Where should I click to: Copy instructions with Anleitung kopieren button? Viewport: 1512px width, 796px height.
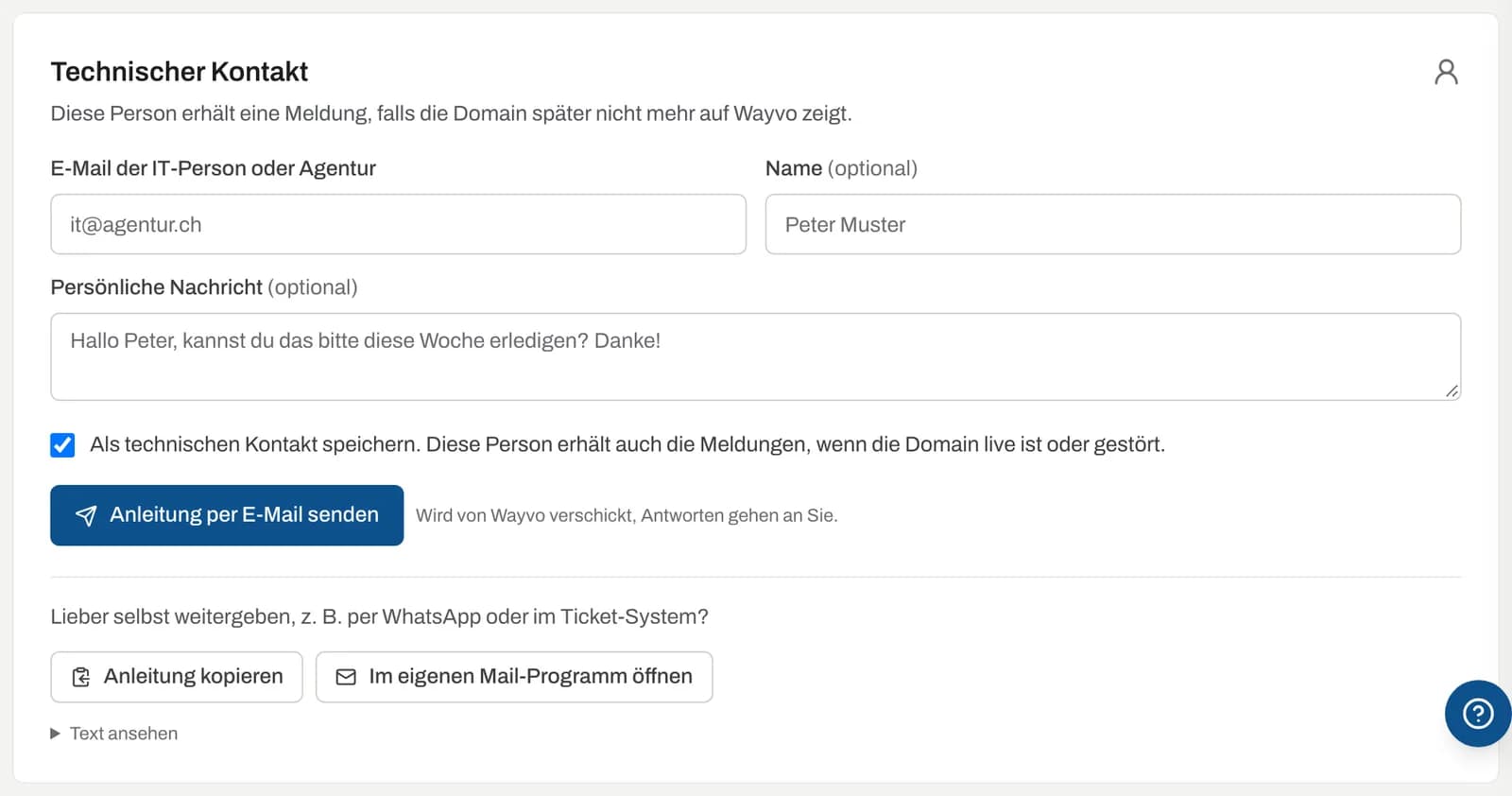click(x=177, y=677)
